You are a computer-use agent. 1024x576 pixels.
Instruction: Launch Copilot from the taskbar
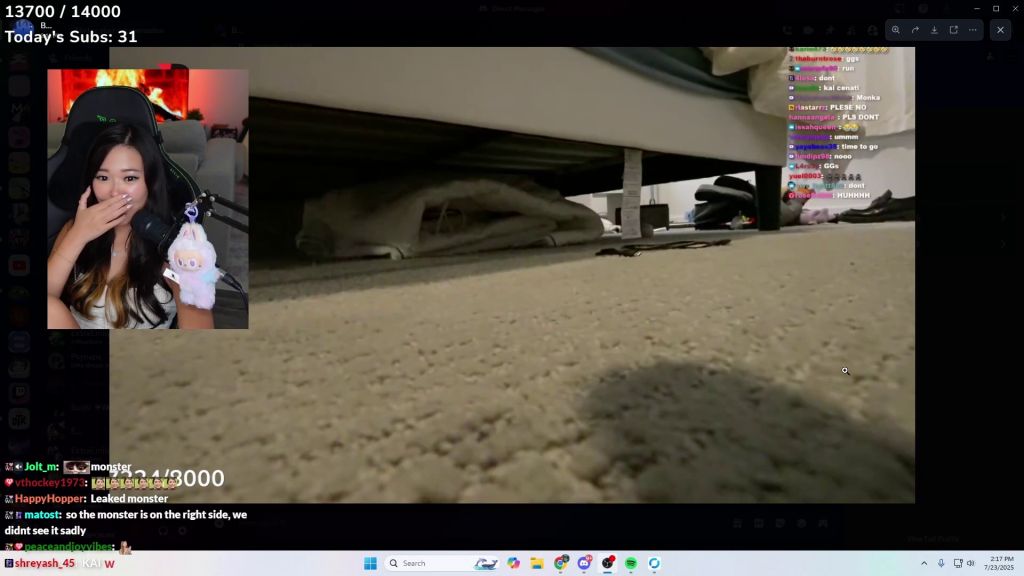pos(513,563)
